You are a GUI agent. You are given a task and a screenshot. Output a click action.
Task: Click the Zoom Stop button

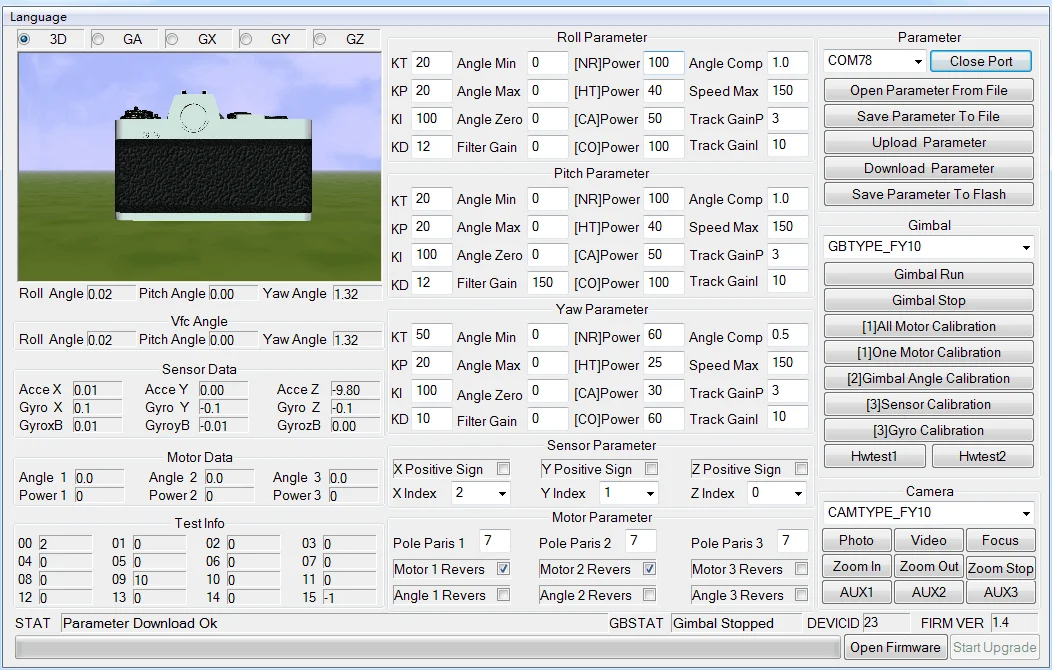tap(1000, 567)
